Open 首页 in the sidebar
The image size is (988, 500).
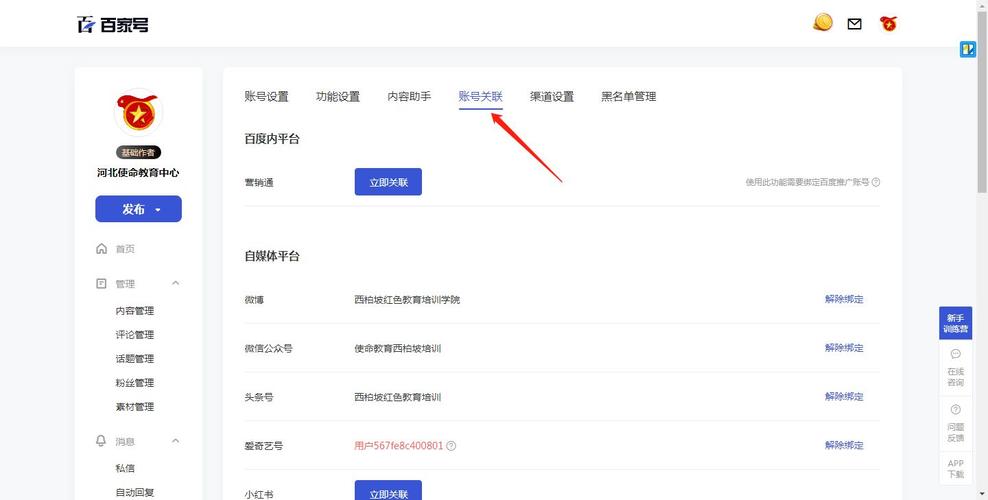[x=125, y=249]
